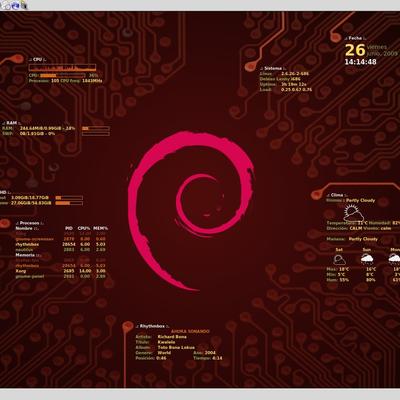Click the clock time 14:14:48
The image size is (400, 400).
(x=360, y=62)
